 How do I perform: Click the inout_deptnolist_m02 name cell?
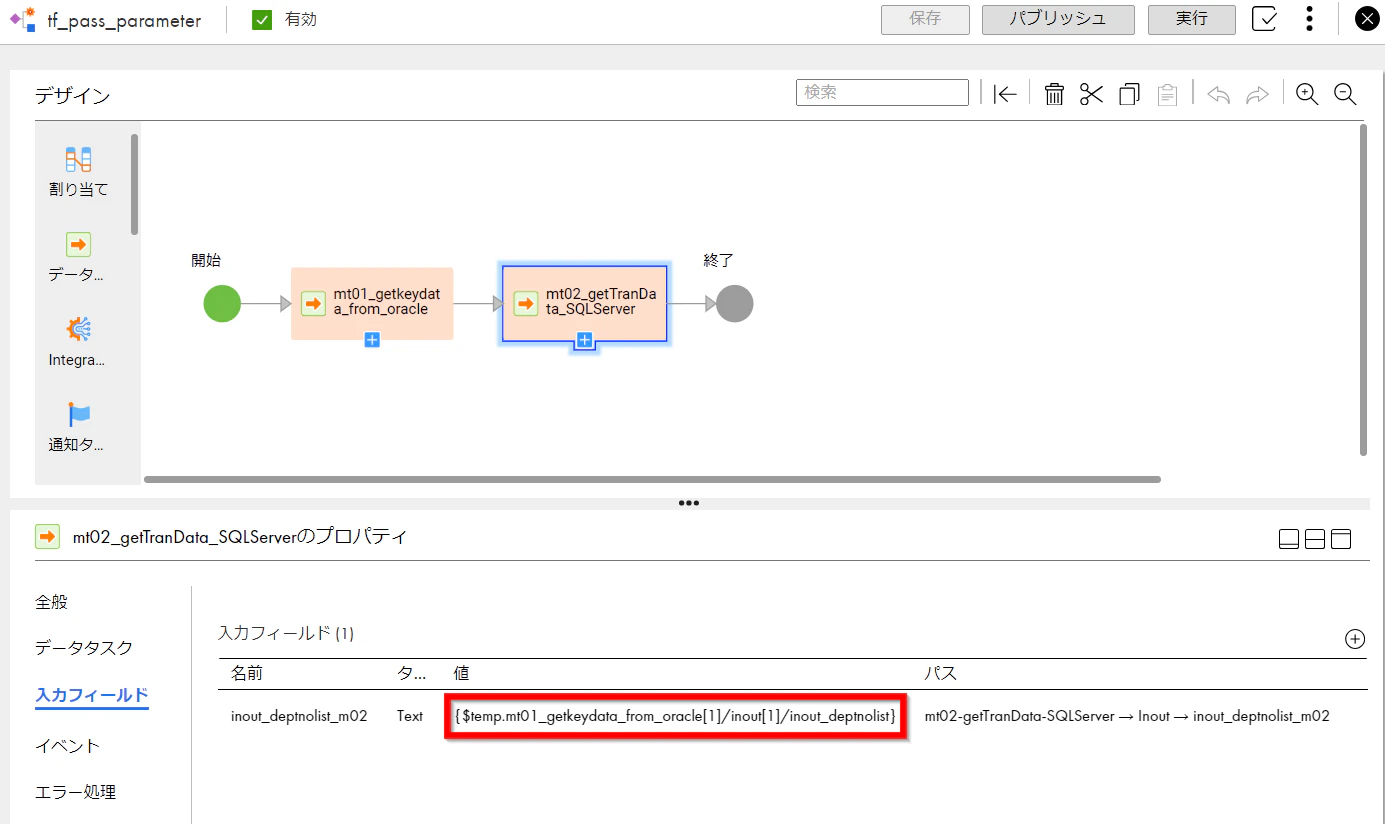[x=299, y=716]
